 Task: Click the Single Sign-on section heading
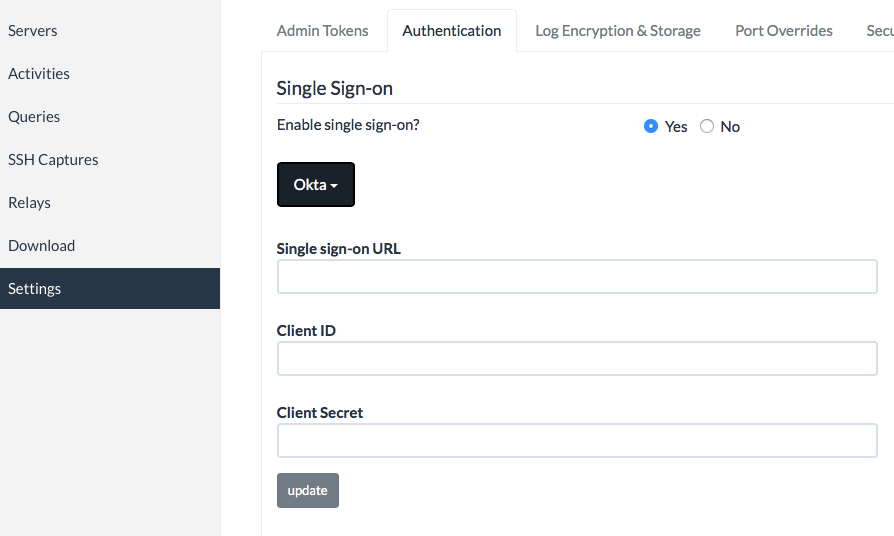335,88
